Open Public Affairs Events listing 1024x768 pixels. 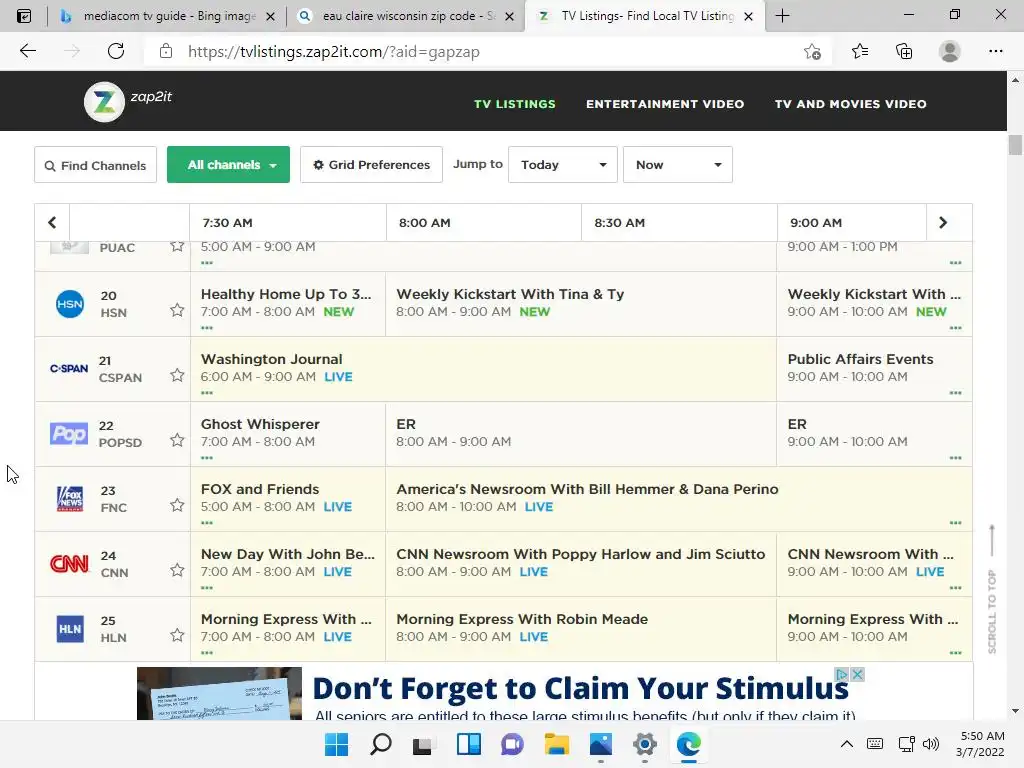click(x=874, y=368)
